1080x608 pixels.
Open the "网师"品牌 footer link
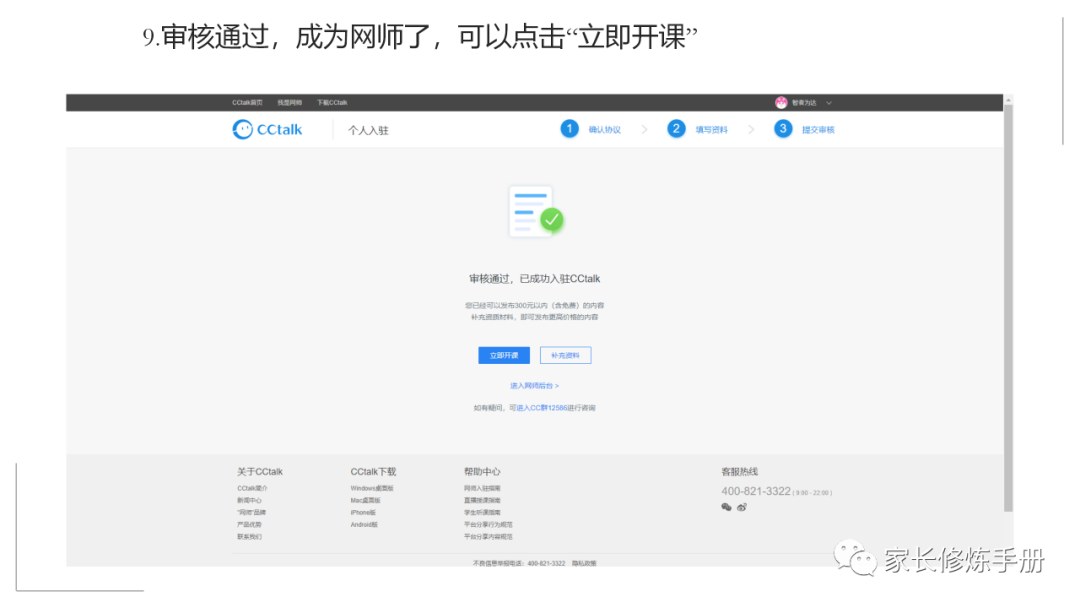click(251, 512)
